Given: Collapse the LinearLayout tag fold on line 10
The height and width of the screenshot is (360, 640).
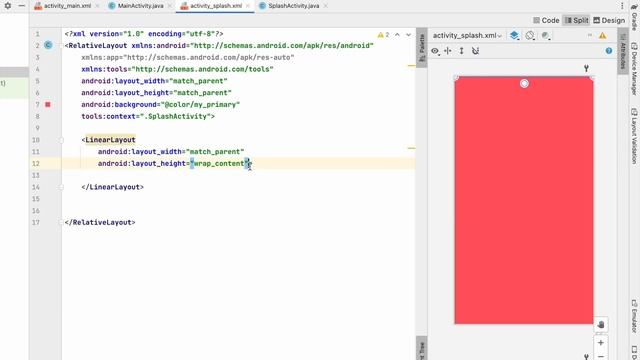Looking at the screenshot, I should point(61,140).
